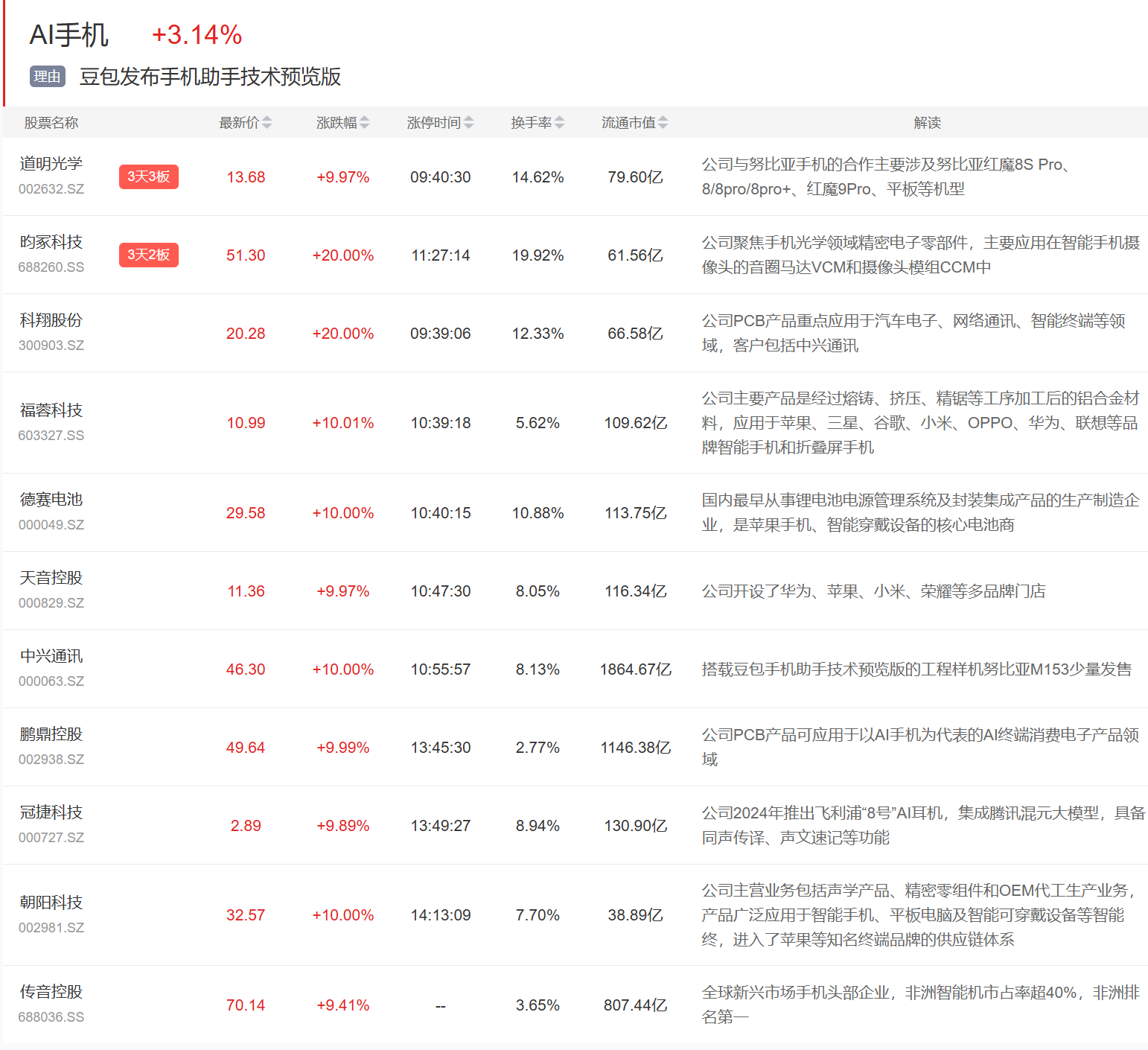Click the 理由 tag badge
Viewport: 1148px width, 1050px height.
pyautogui.click(x=48, y=77)
